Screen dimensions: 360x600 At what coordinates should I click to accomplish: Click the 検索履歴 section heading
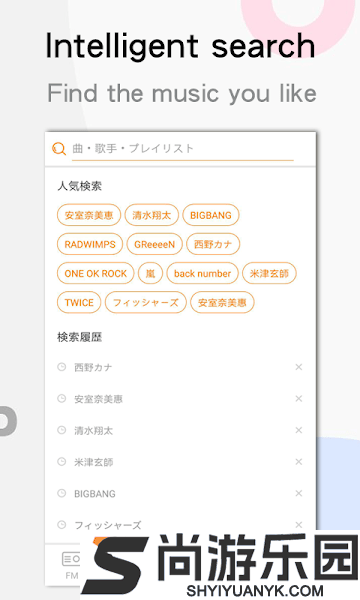click(79, 337)
